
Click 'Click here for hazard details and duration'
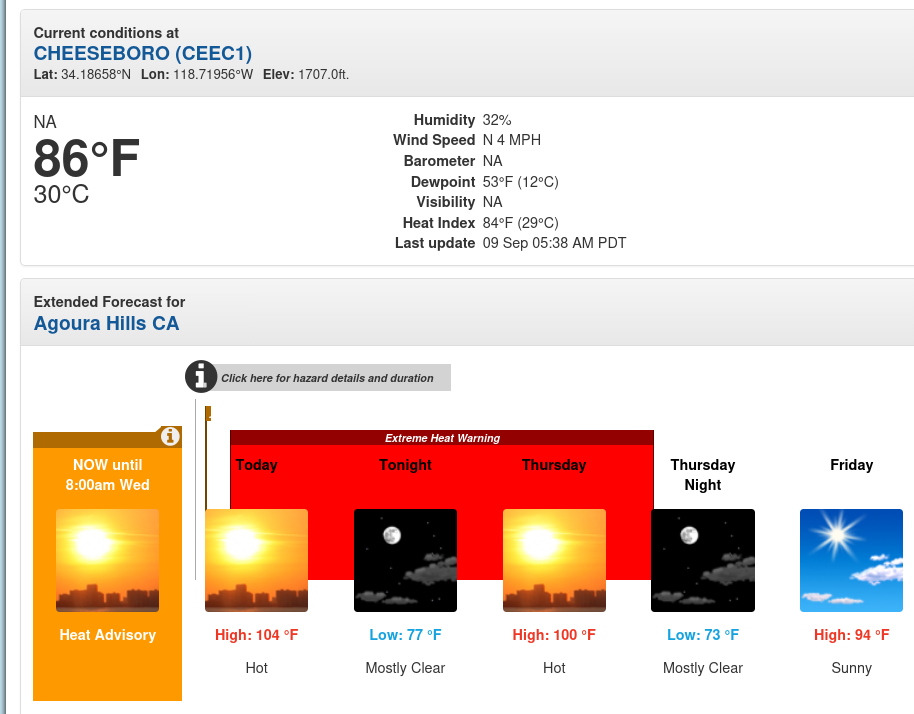327,378
